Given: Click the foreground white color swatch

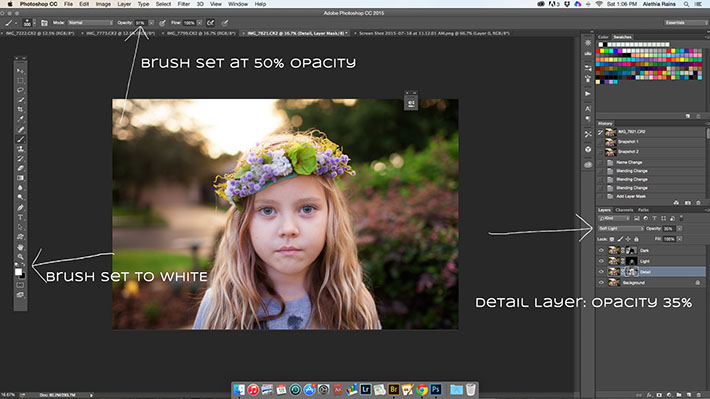Looking at the screenshot, I should [x=18, y=271].
